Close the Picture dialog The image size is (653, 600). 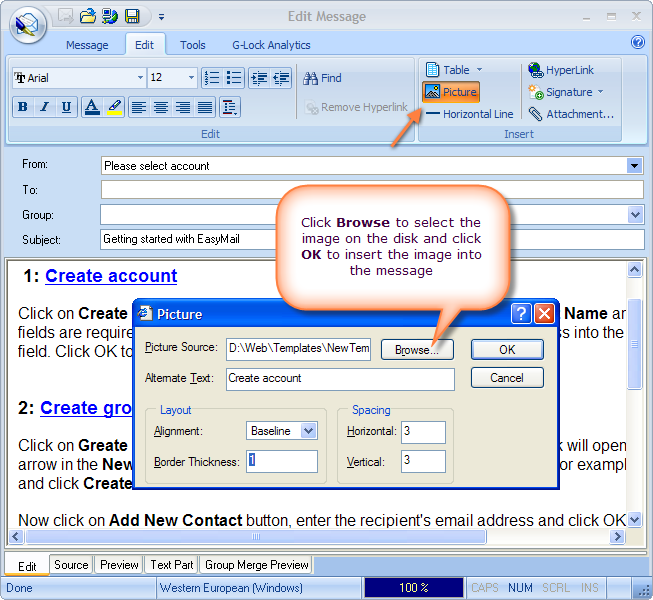(x=544, y=314)
